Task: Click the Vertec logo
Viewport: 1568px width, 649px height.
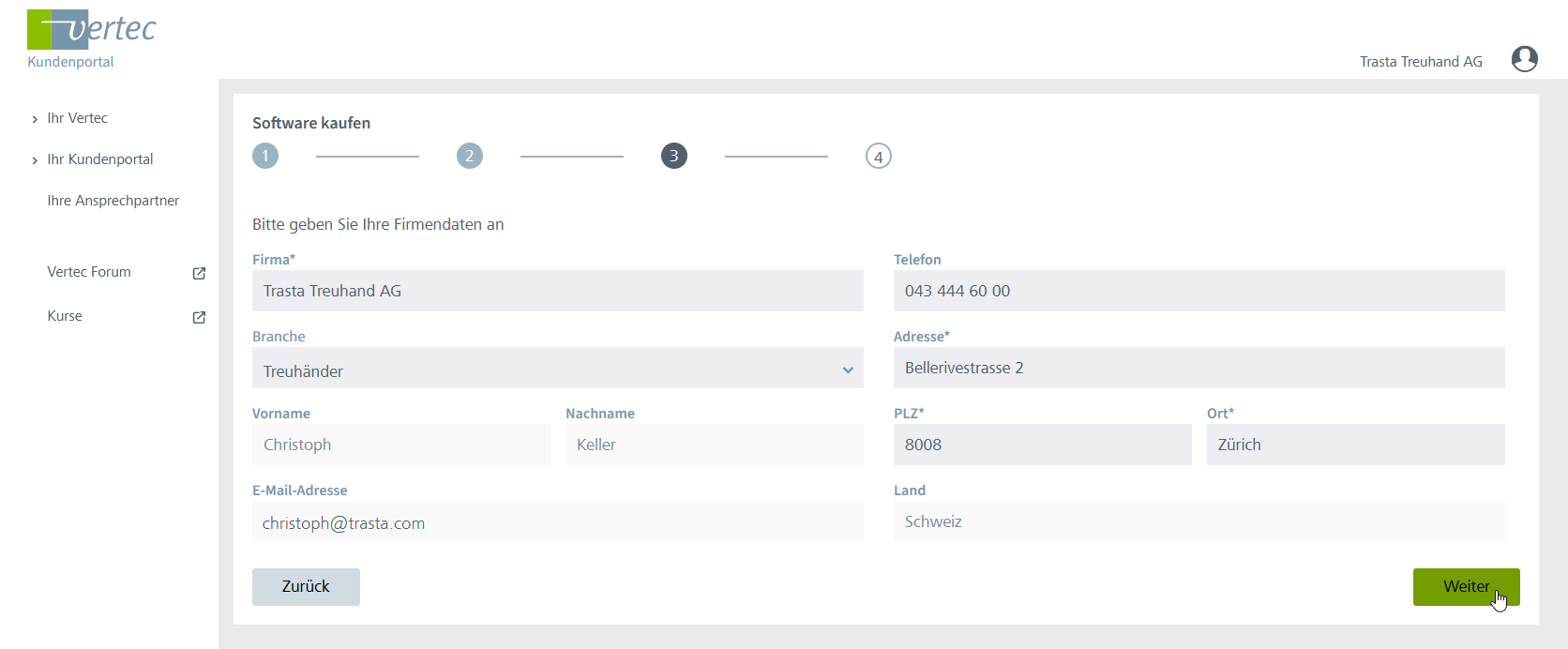Action: (x=91, y=30)
